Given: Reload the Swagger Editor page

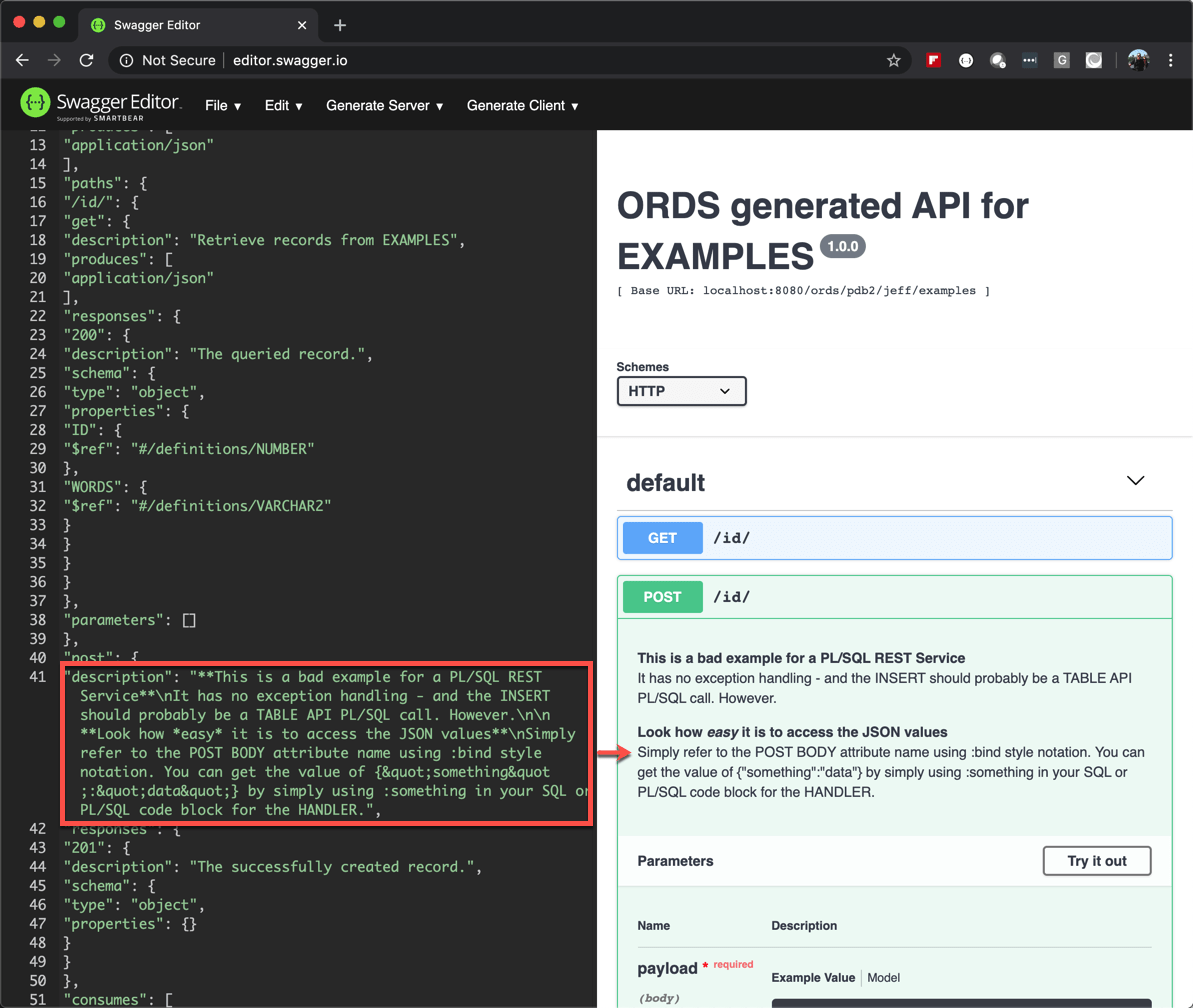Looking at the screenshot, I should (x=87, y=60).
